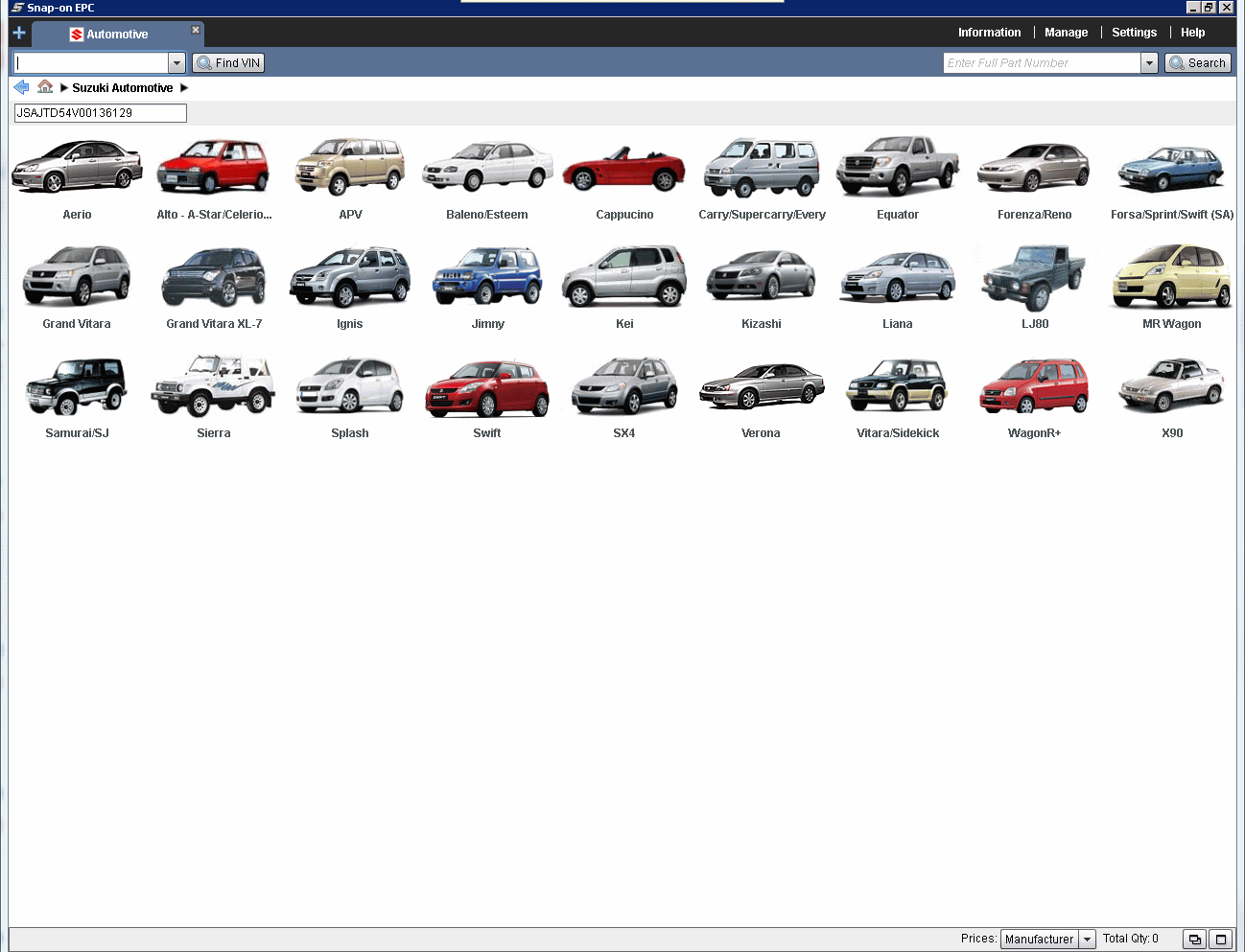Focus the VIN entry field

pos(91,63)
